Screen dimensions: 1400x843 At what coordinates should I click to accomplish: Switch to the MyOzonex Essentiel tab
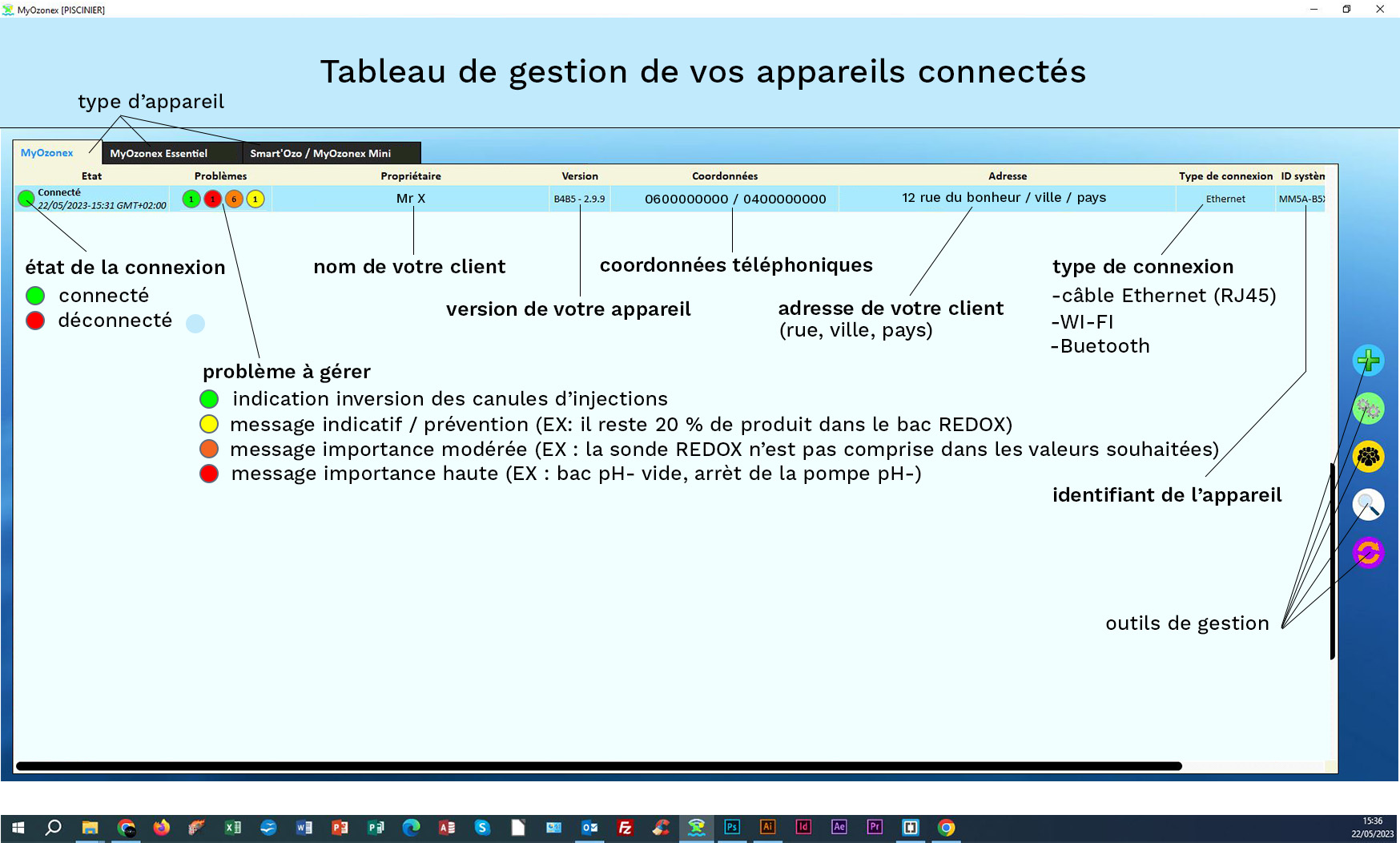[x=159, y=152]
